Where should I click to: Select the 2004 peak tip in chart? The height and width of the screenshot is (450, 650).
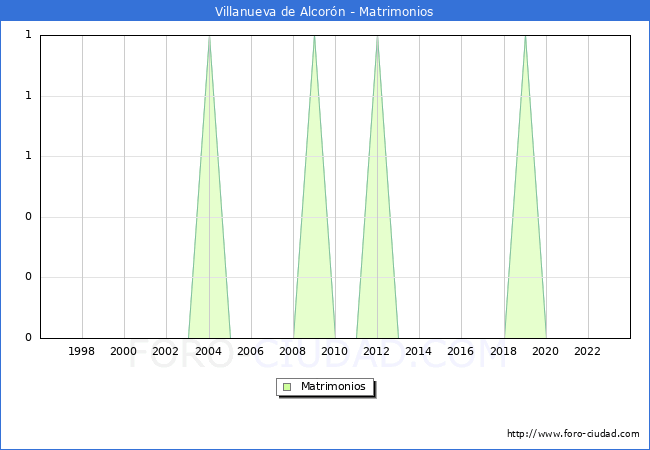click(209, 37)
